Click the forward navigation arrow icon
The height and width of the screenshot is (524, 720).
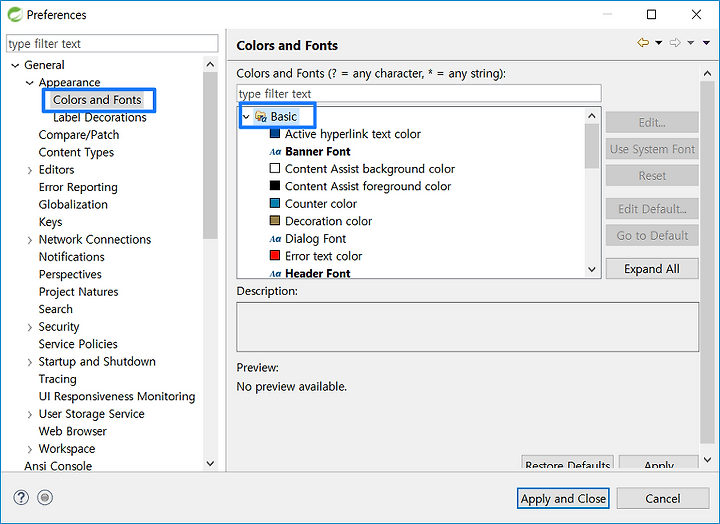tap(675, 43)
